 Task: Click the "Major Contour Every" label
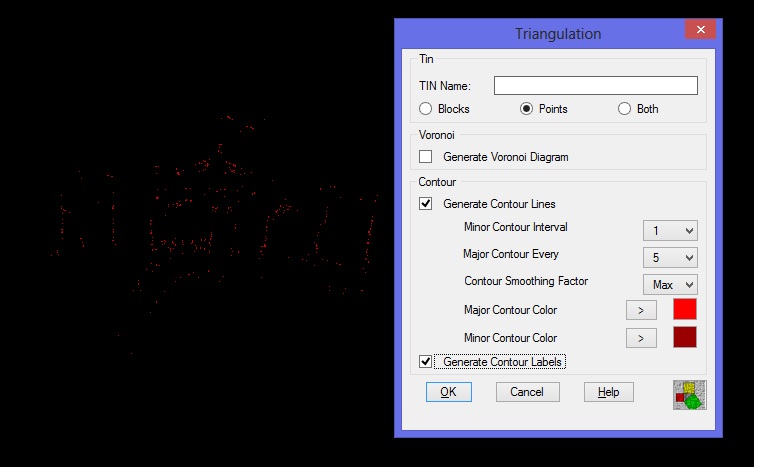510,254
